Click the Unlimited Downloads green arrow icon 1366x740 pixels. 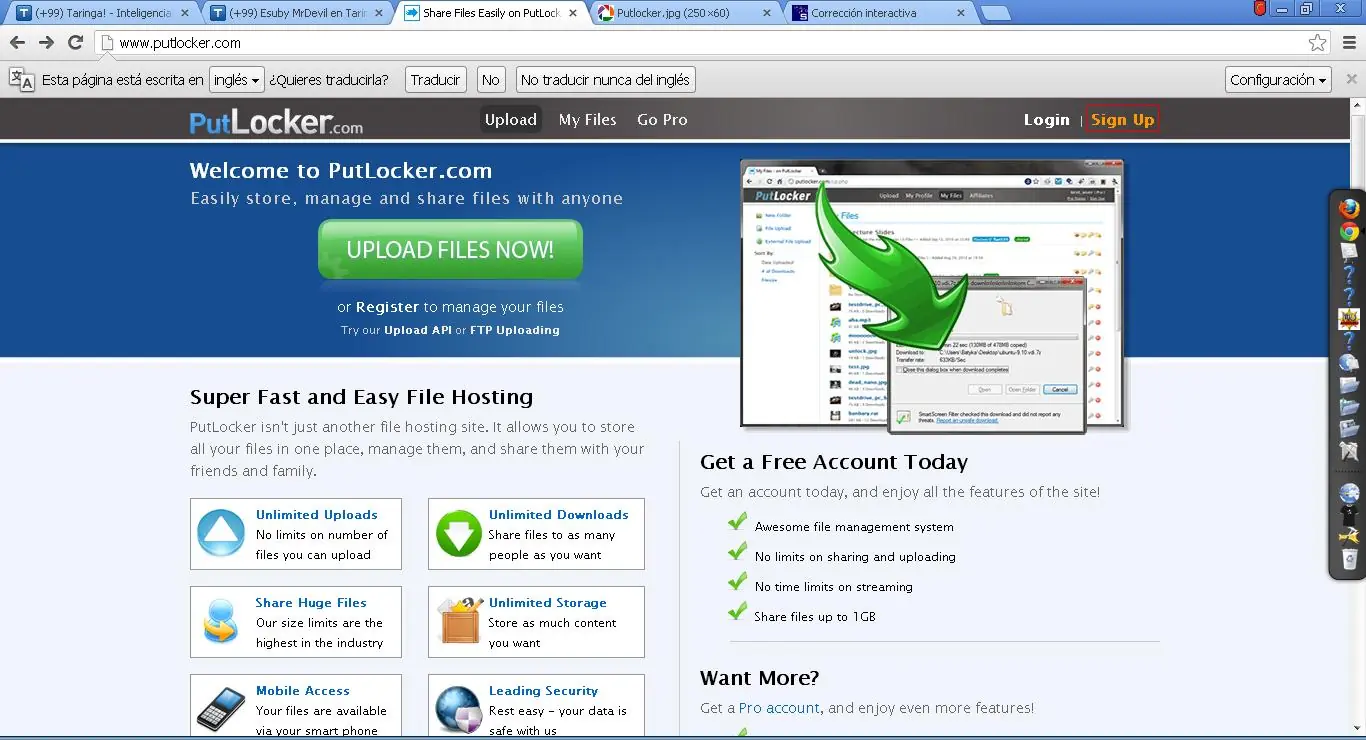tap(459, 533)
